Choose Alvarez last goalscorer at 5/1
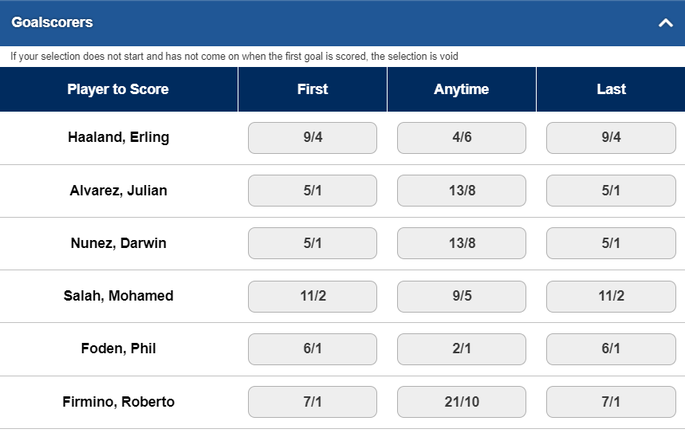 [x=611, y=191]
